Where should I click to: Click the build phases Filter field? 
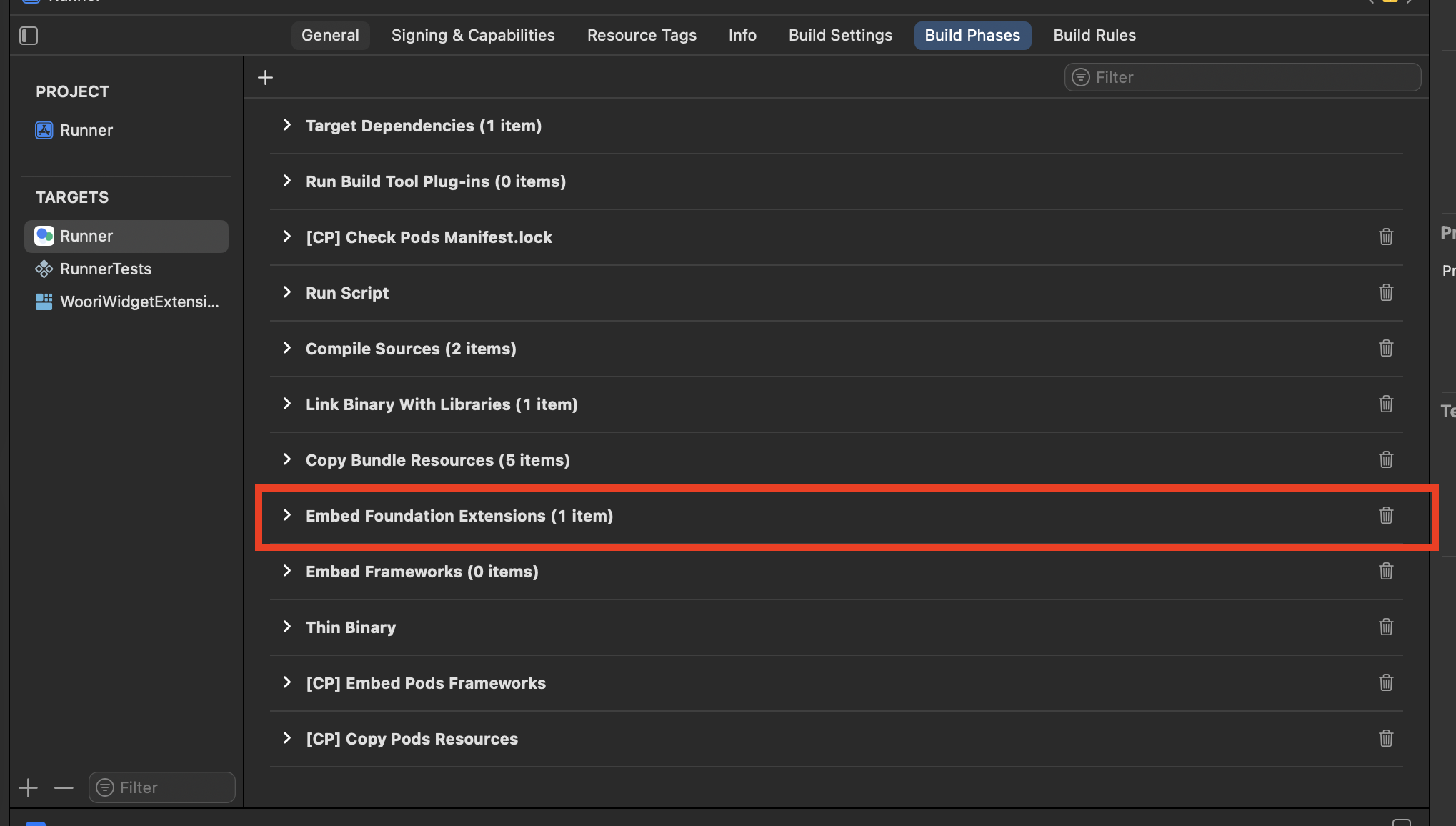1250,77
